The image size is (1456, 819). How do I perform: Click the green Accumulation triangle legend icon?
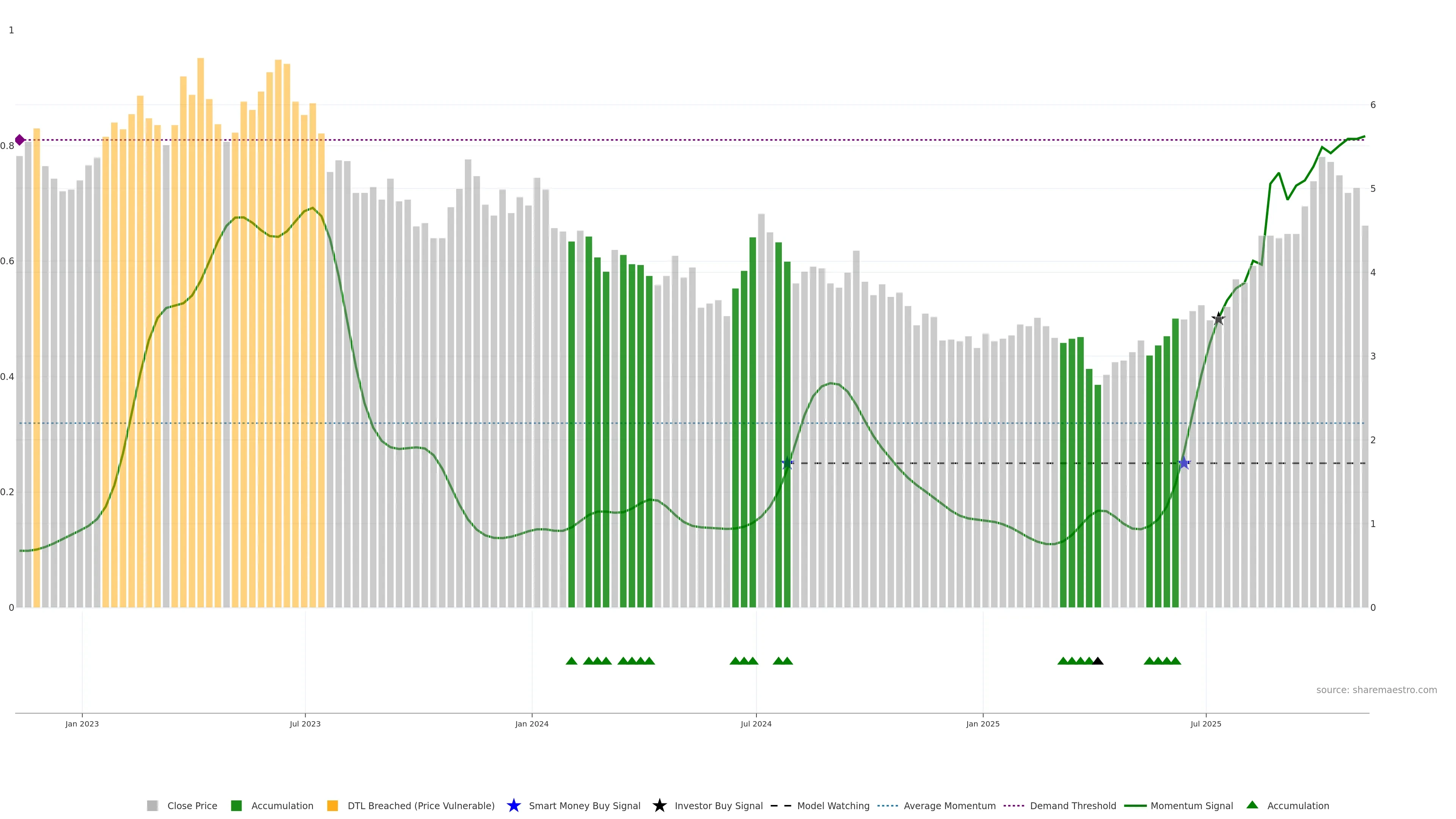click(1252, 805)
